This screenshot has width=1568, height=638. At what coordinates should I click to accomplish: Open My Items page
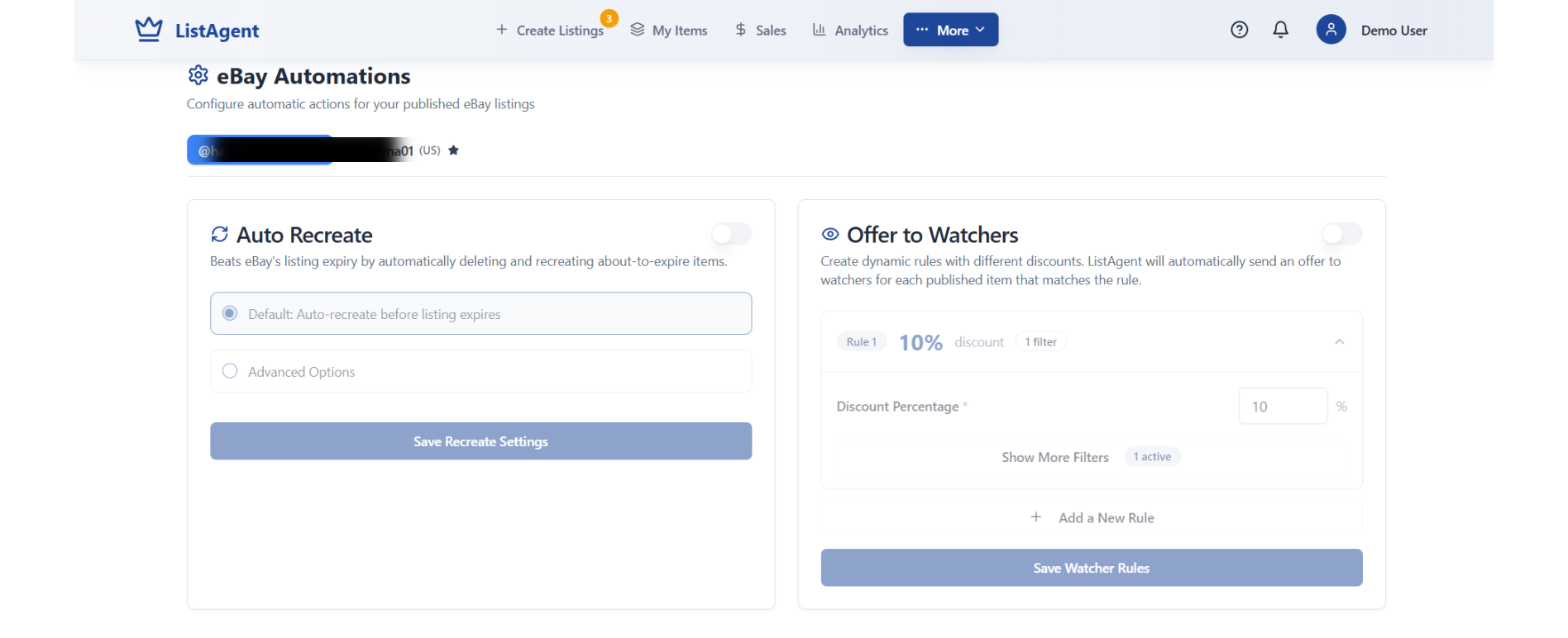click(x=668, y=31)
